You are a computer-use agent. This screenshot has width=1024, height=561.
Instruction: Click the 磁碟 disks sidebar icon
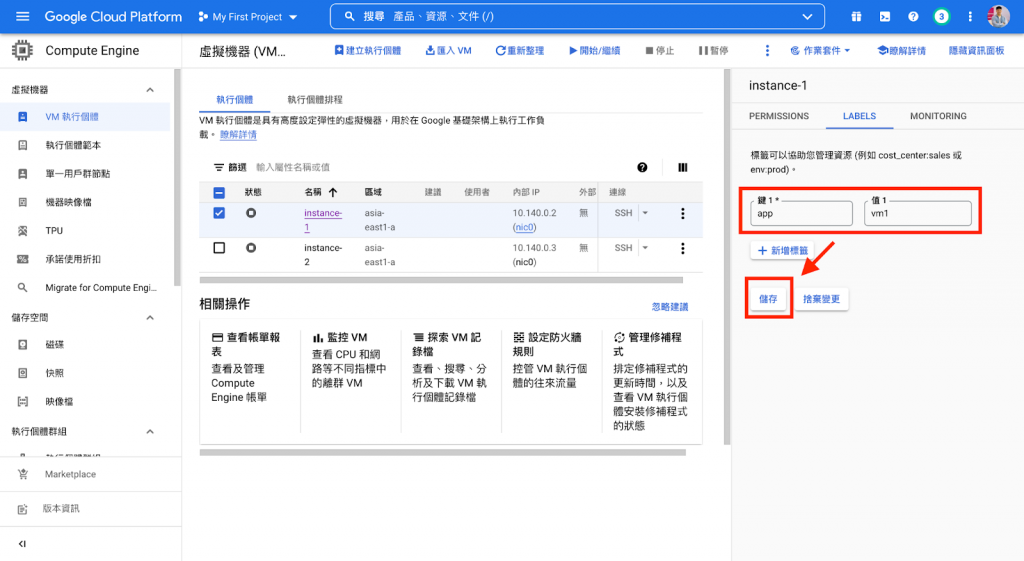tap(23, 344)
